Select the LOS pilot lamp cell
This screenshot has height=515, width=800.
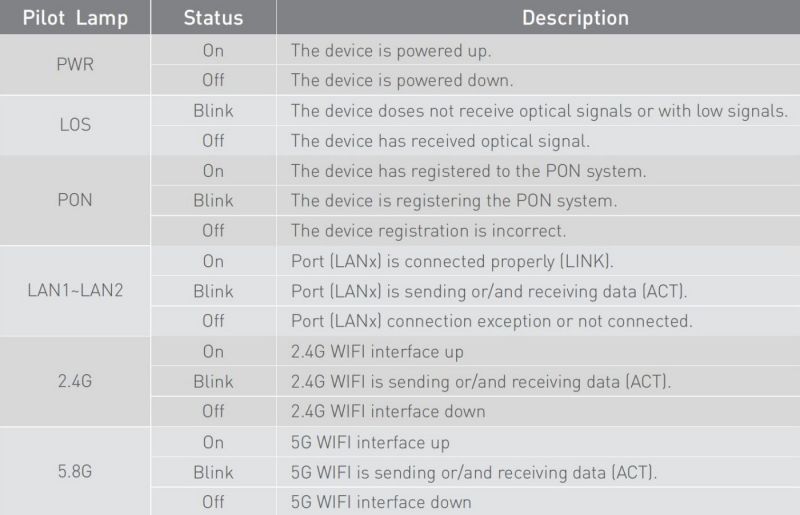coord(76,126)
